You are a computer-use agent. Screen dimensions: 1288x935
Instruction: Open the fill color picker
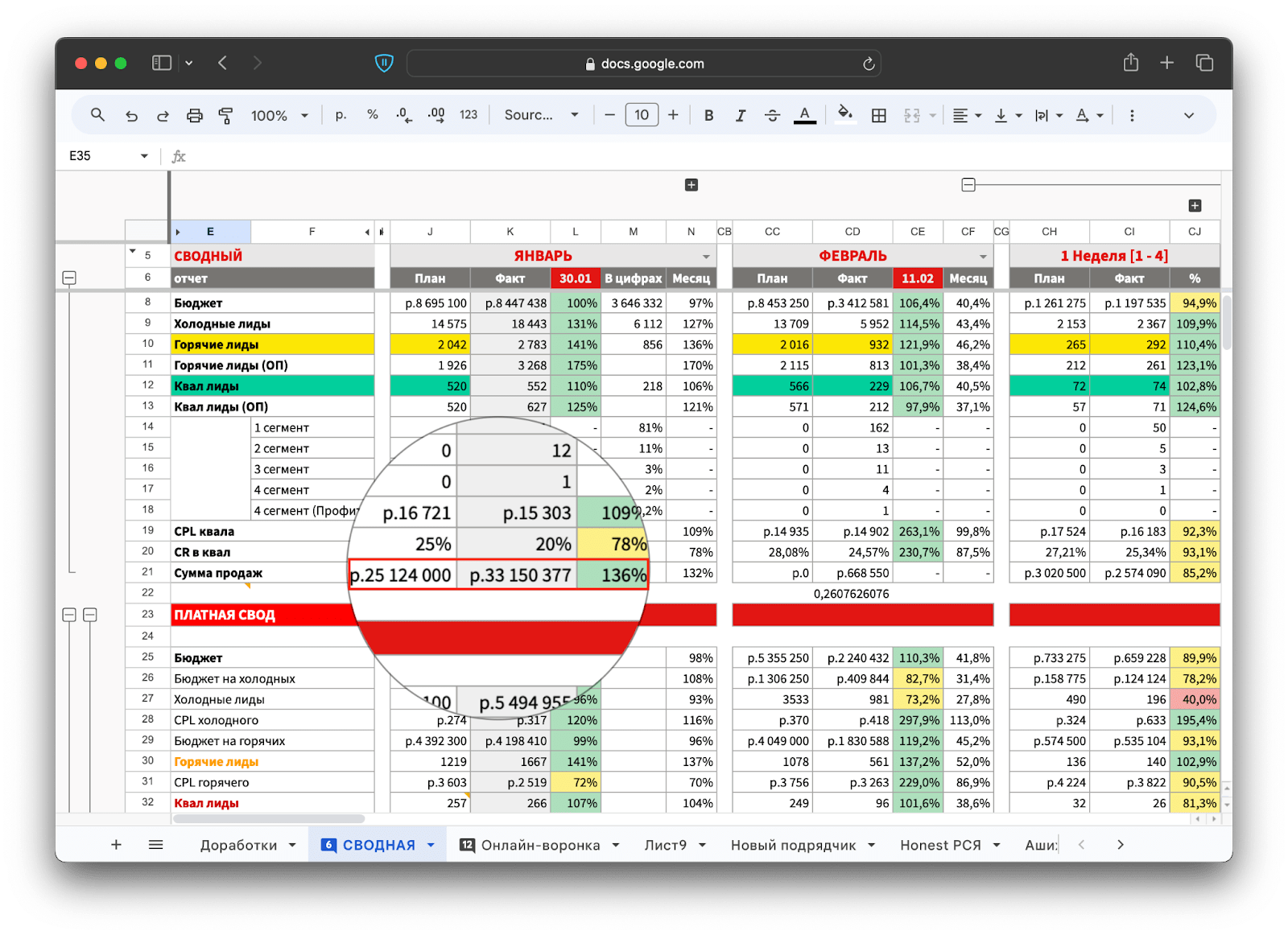[x=844, y=114]
